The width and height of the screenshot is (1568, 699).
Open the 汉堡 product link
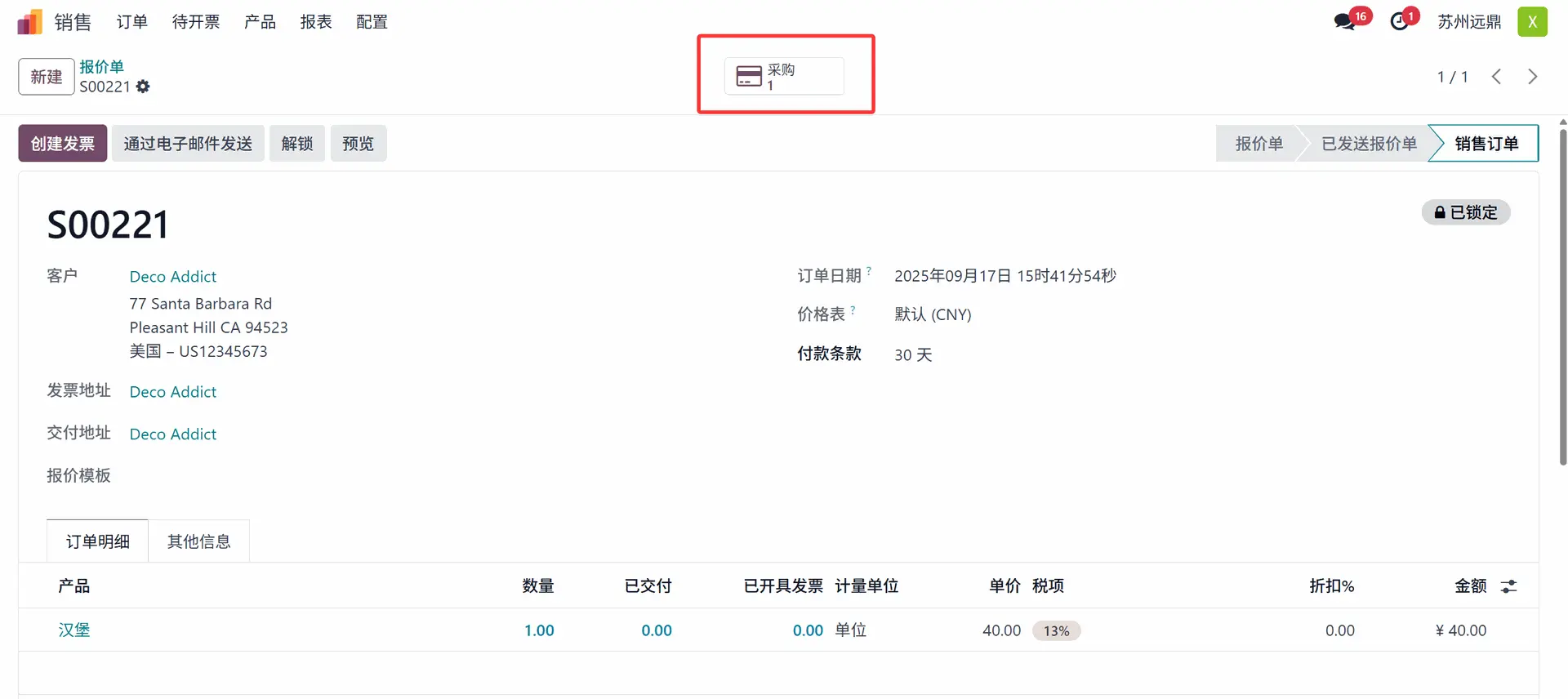(x=74, y=630)
